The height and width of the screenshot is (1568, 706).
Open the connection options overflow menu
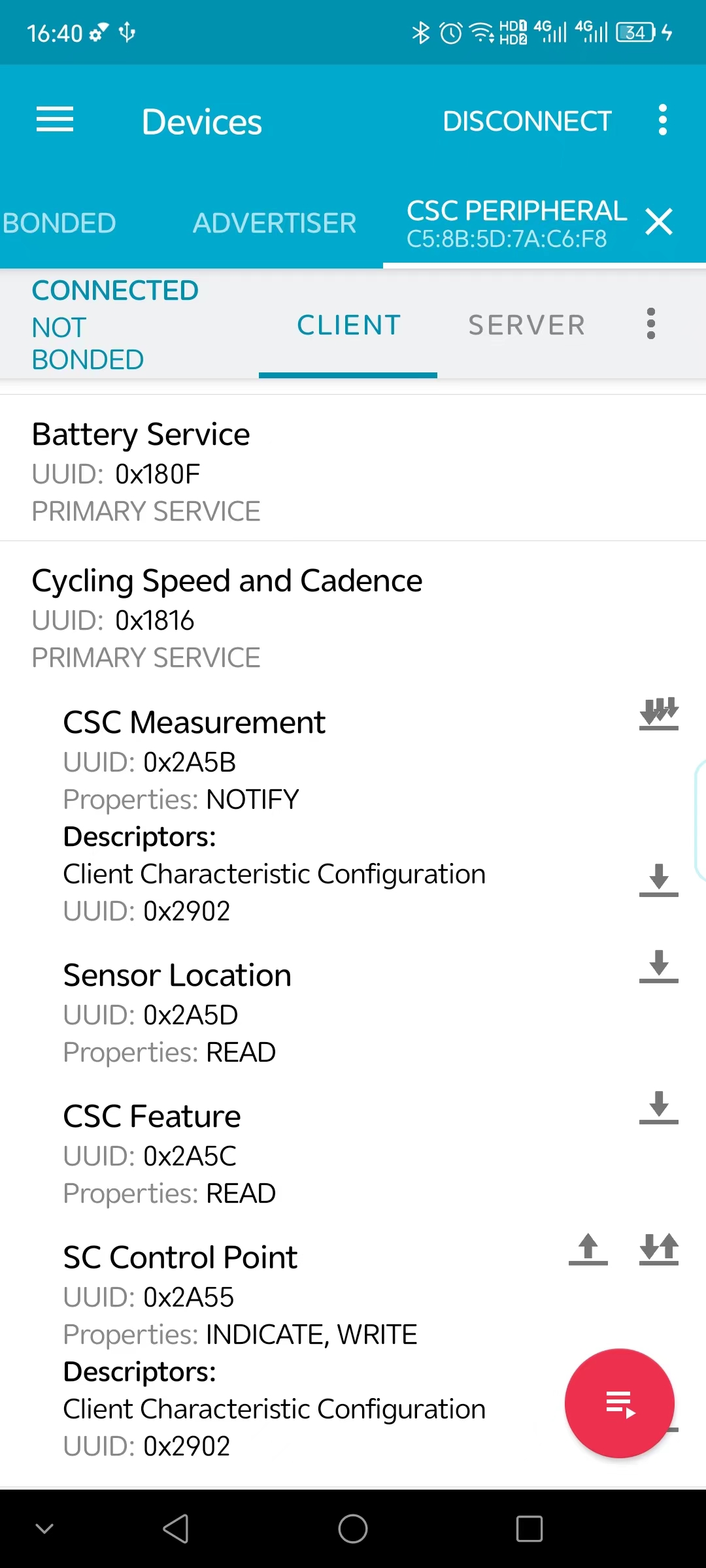[x=650, y=324]
